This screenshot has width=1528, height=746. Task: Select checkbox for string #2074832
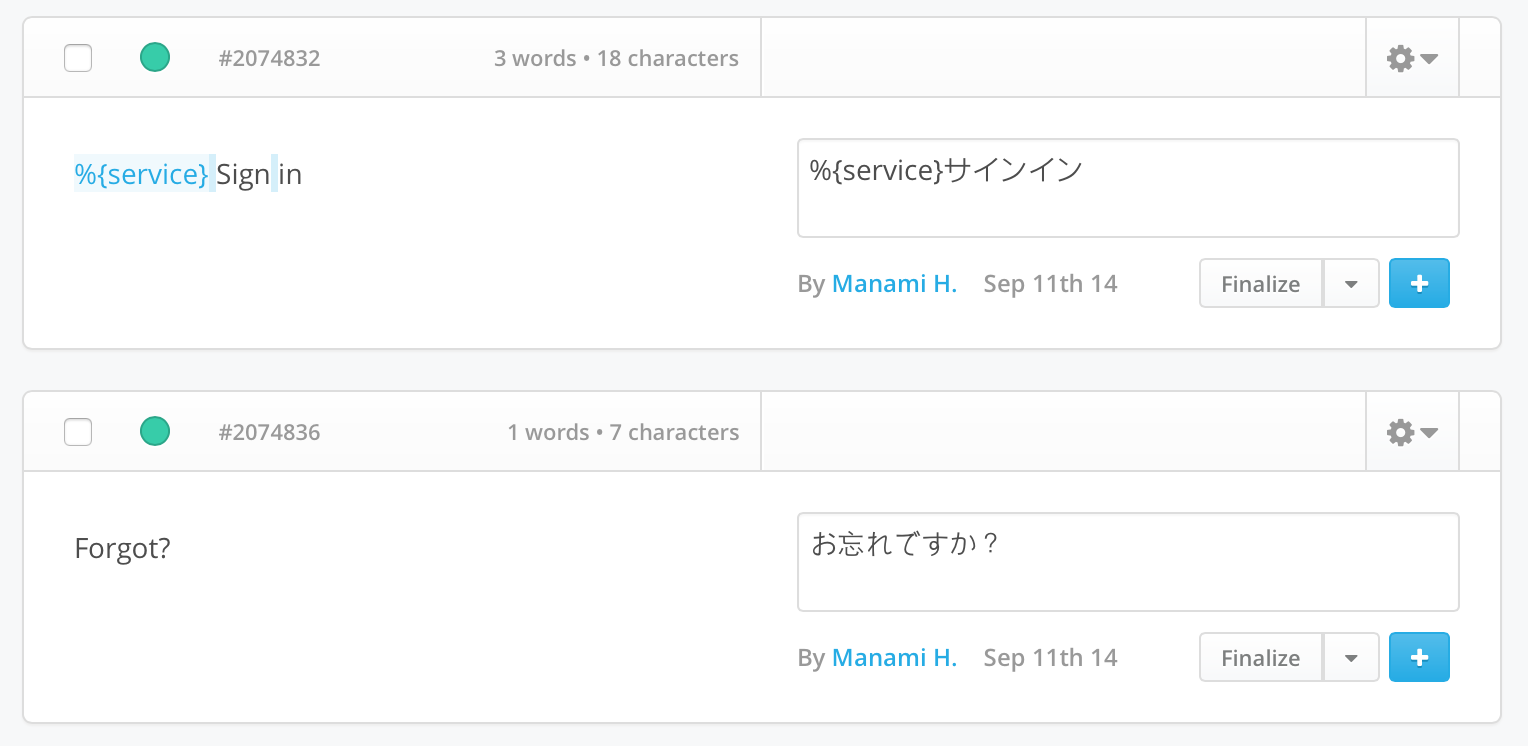78,58
